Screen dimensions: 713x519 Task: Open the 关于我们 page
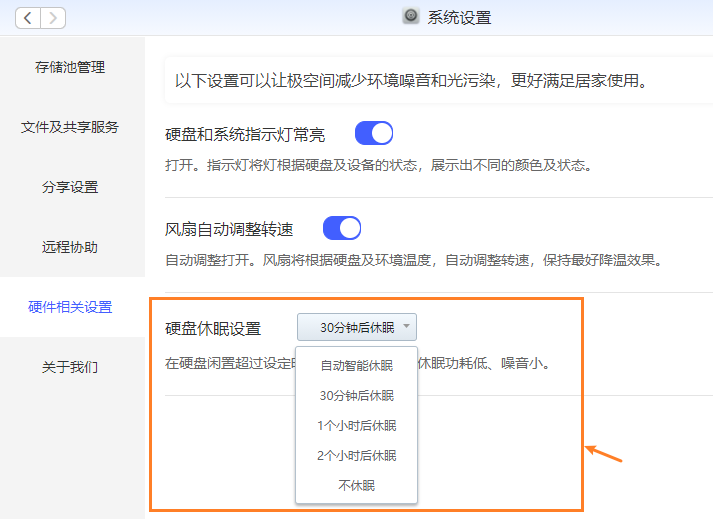pyautogui.click(x=70, y=367)
